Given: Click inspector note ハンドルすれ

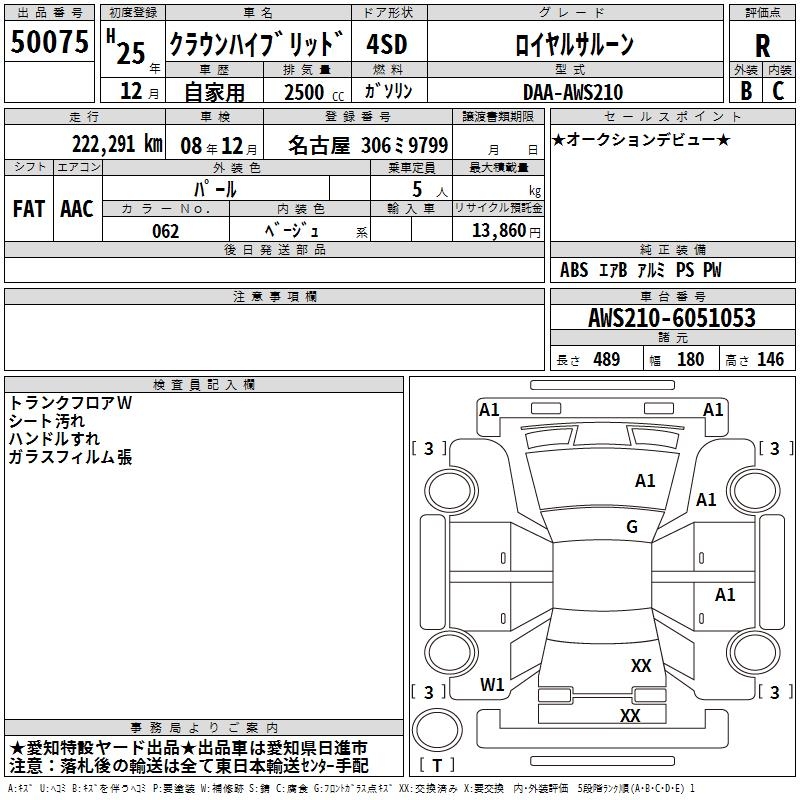Looking at the screenshot, I should (x=54, y=439).
